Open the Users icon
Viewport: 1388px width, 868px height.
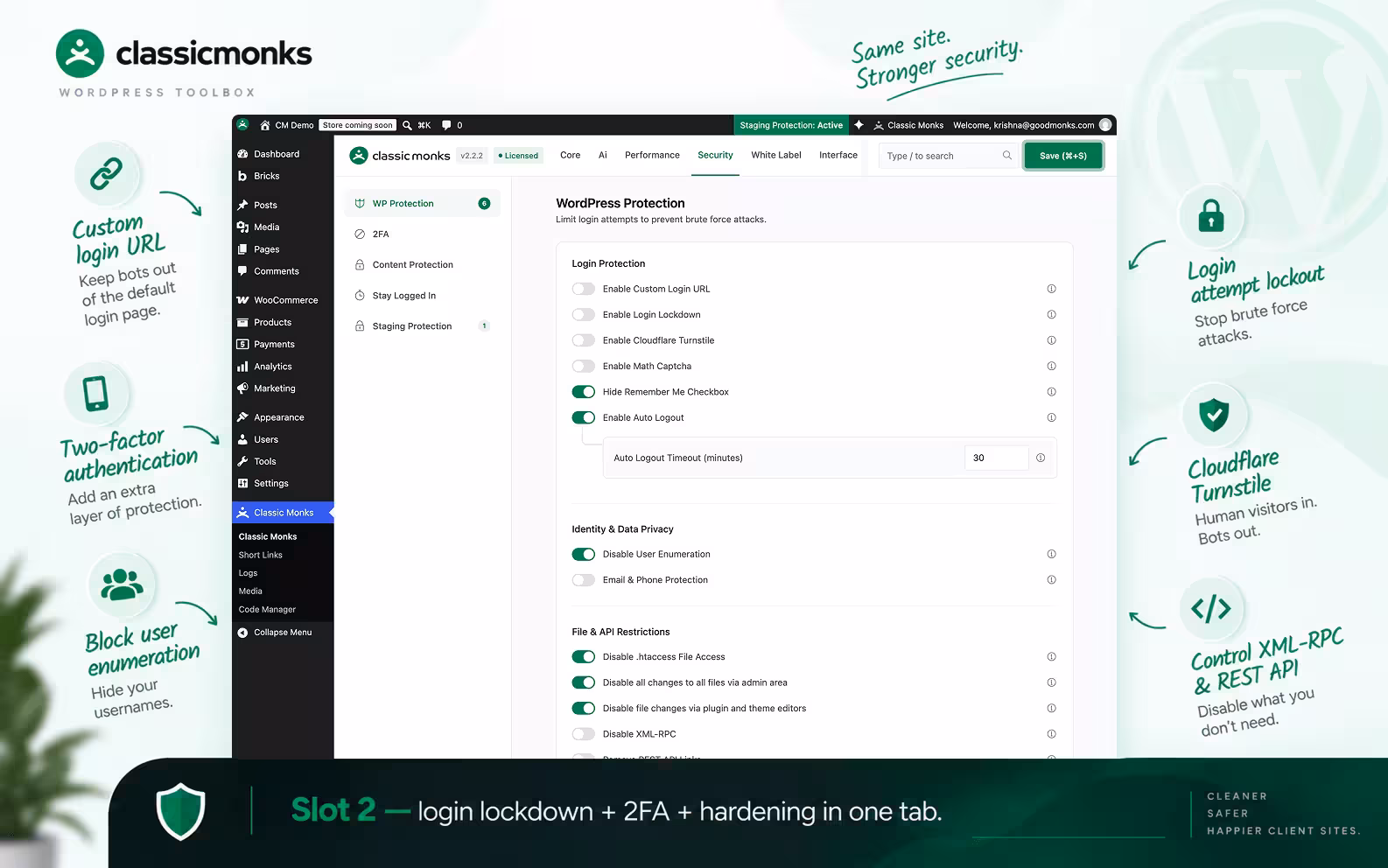click(x=242, y=439)
